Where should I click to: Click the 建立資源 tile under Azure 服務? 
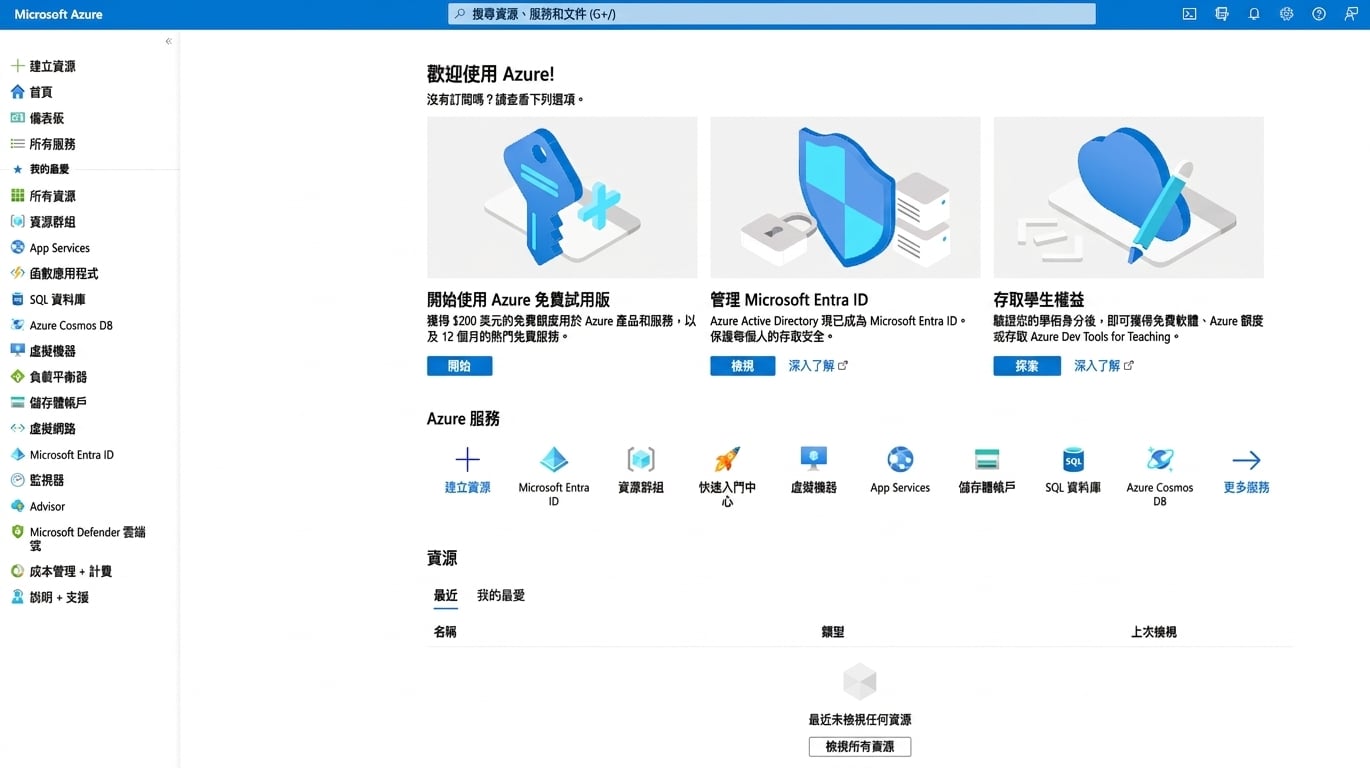467,470
